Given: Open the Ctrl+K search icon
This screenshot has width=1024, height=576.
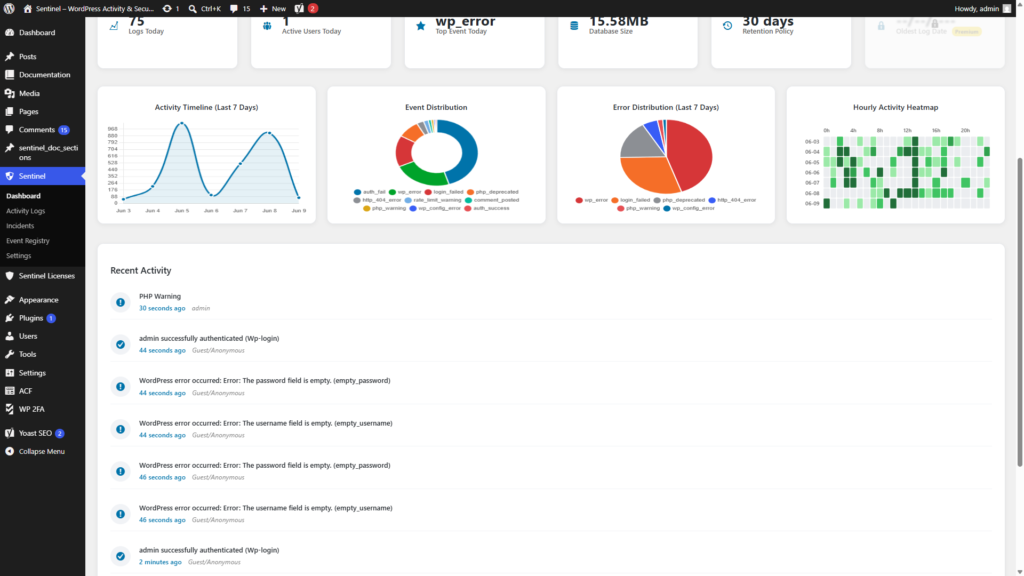Looking at the screenshot, I should (193, 8).
